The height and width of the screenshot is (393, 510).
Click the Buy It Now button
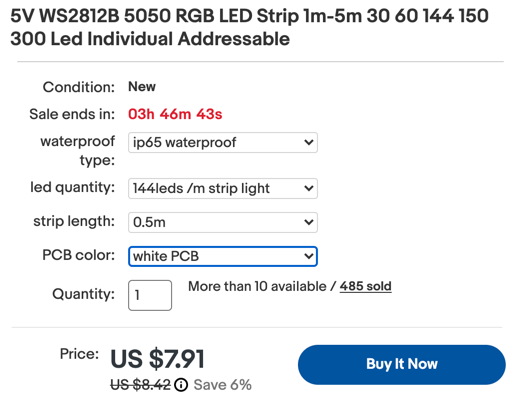(x=402, y=364)
